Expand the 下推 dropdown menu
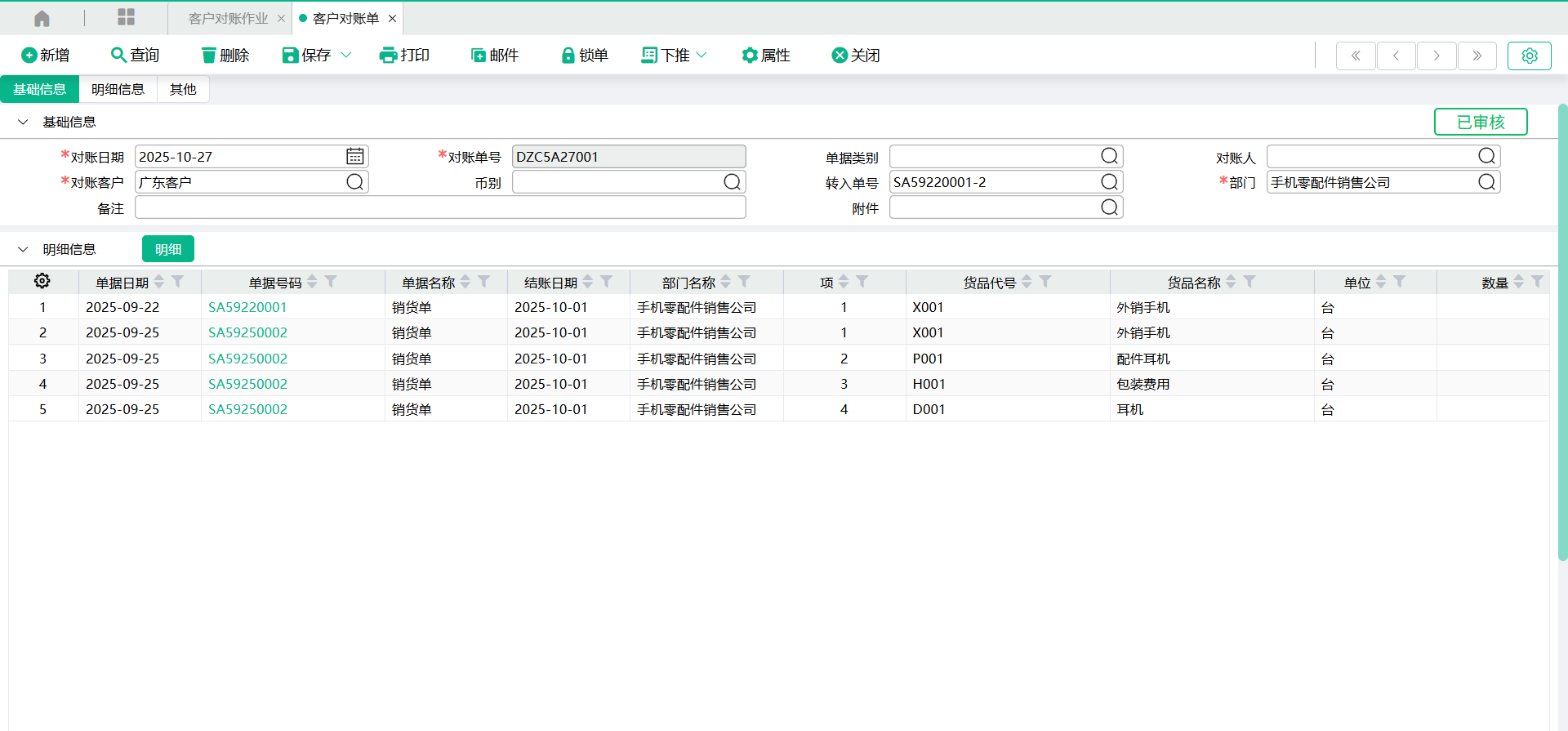The height and width of the screenshot is (731, 1568). tap(702, 56)
